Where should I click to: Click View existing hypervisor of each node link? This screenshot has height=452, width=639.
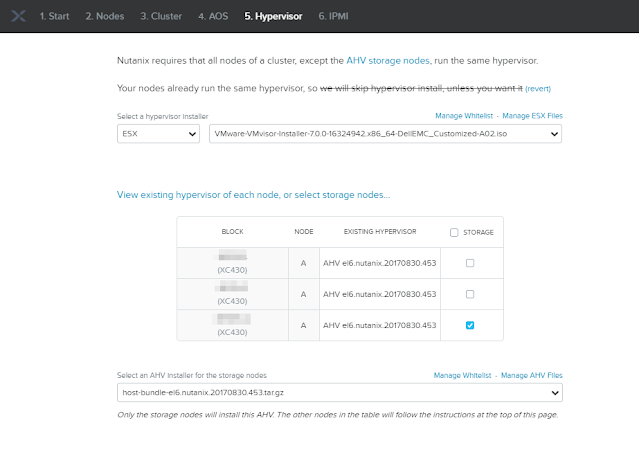click(x=253, y=194)
